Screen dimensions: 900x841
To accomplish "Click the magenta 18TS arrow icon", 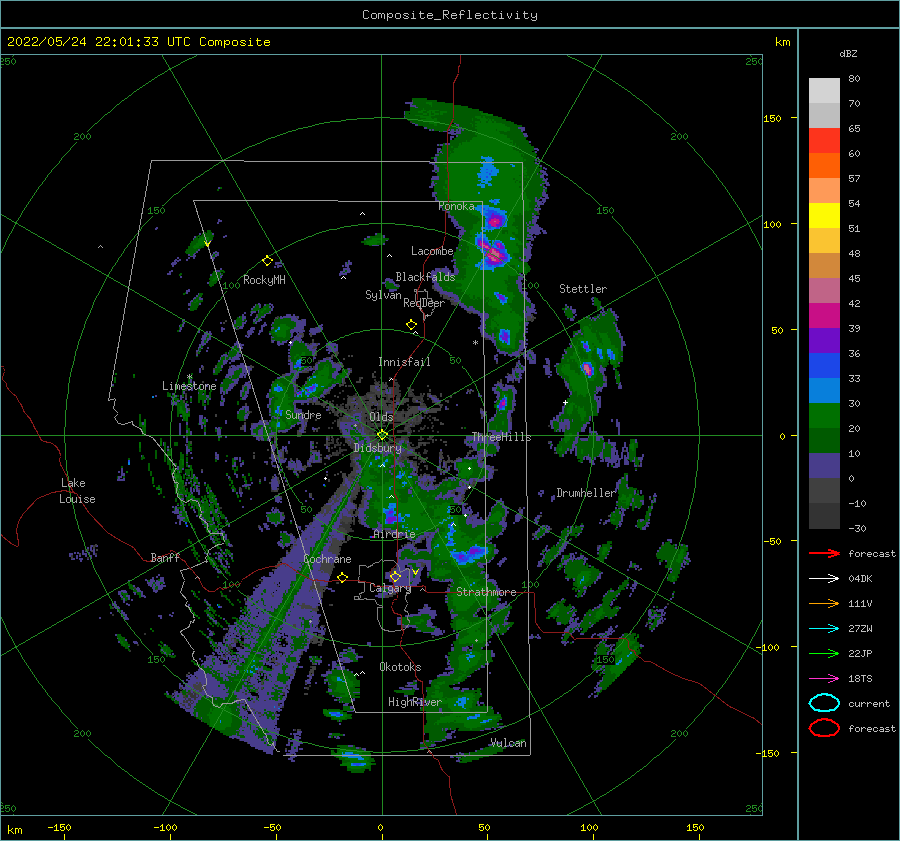I will coord(824,679).
